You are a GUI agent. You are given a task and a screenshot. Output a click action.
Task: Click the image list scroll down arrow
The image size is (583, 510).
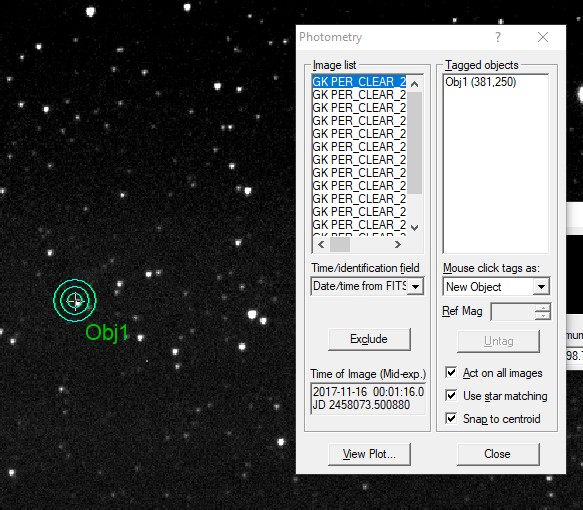click(415, 227)
